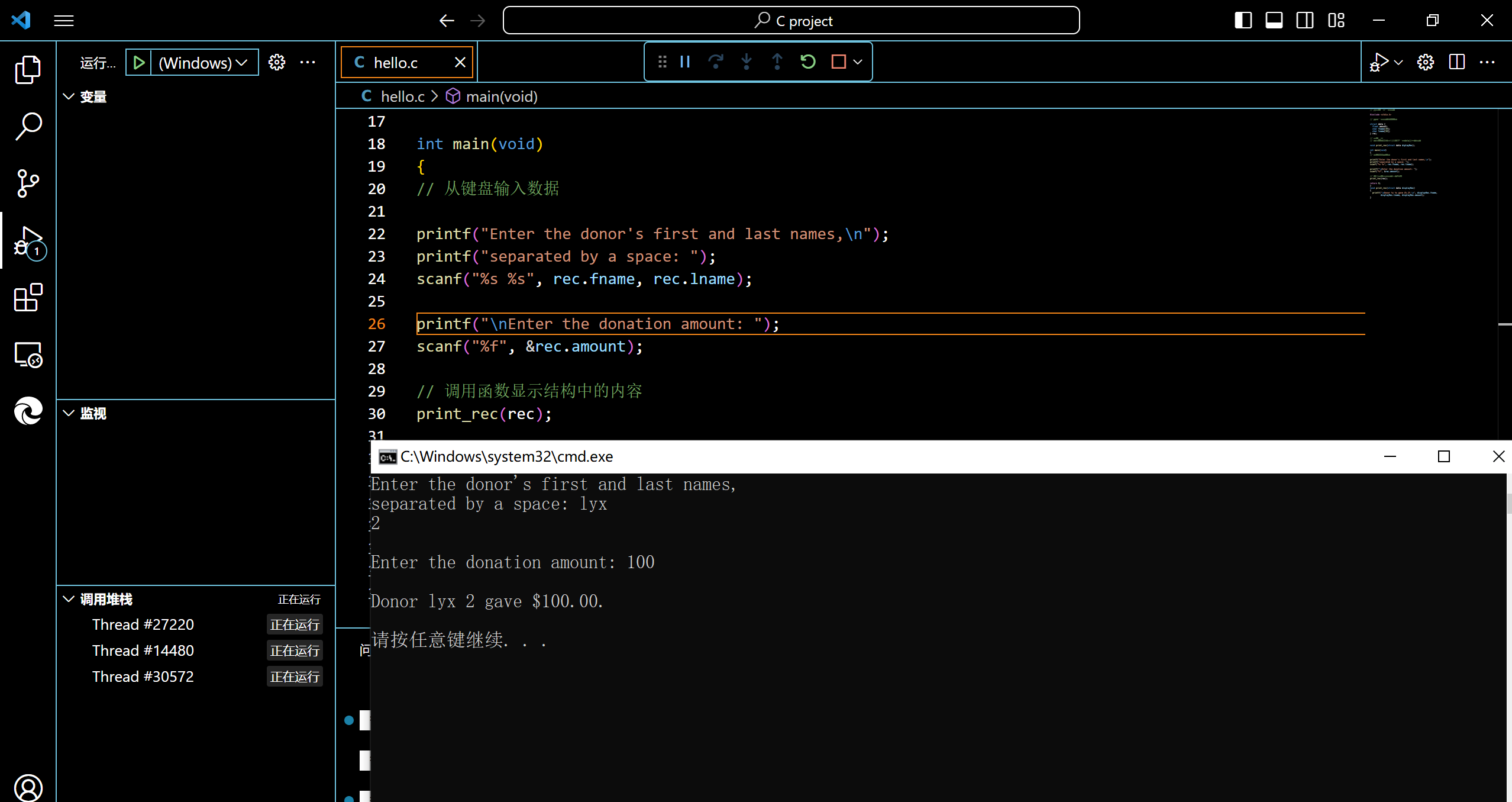This screenshot has height=802, width=1512.
Task: Split the editor to the right
Action: click(x=1456, y=62)
